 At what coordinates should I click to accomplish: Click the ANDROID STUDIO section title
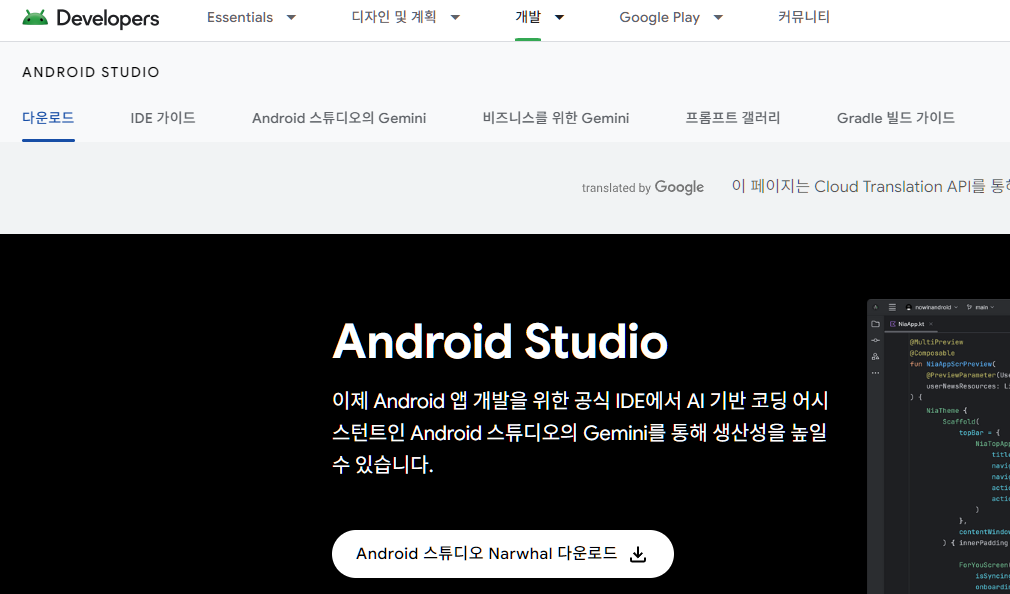click(91, 72)
